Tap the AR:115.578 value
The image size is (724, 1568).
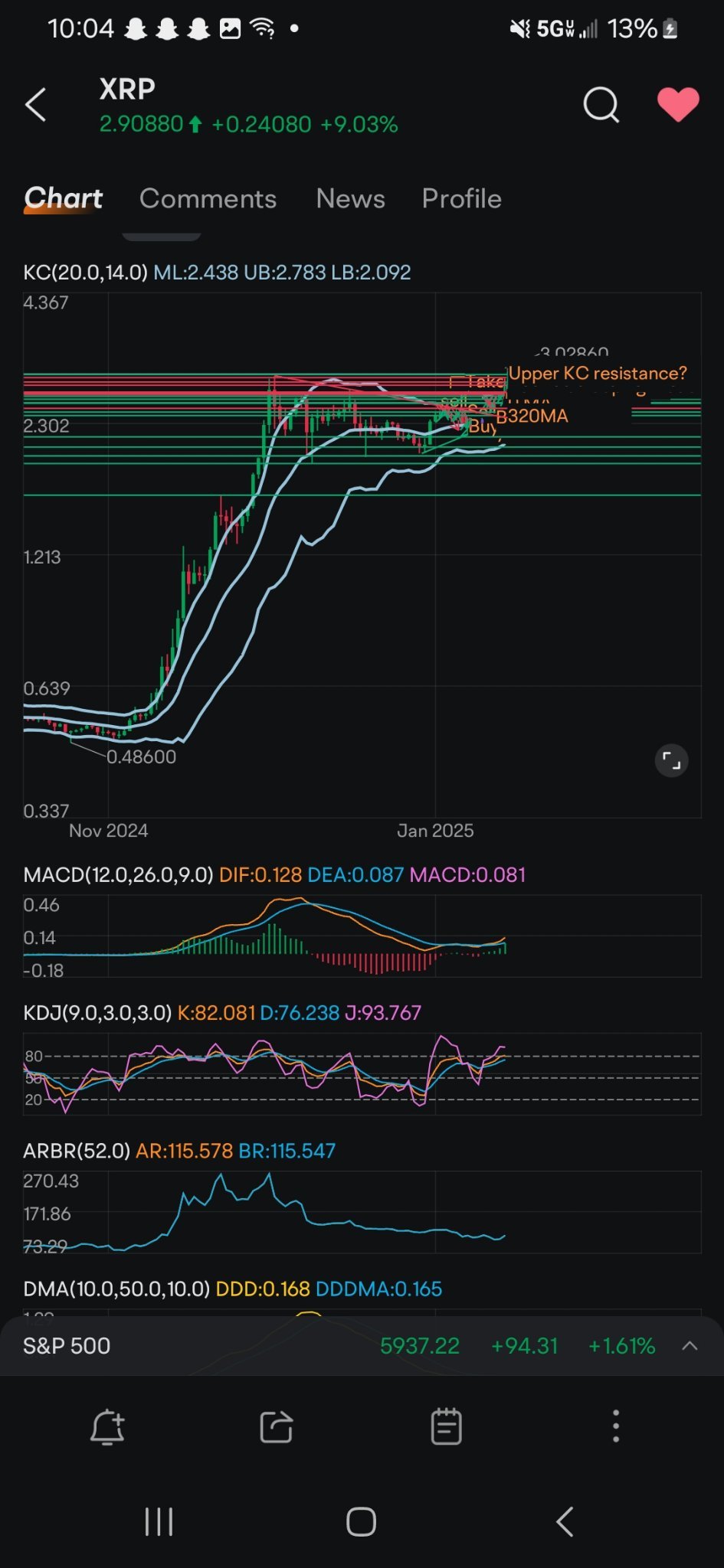[185, 1151]
